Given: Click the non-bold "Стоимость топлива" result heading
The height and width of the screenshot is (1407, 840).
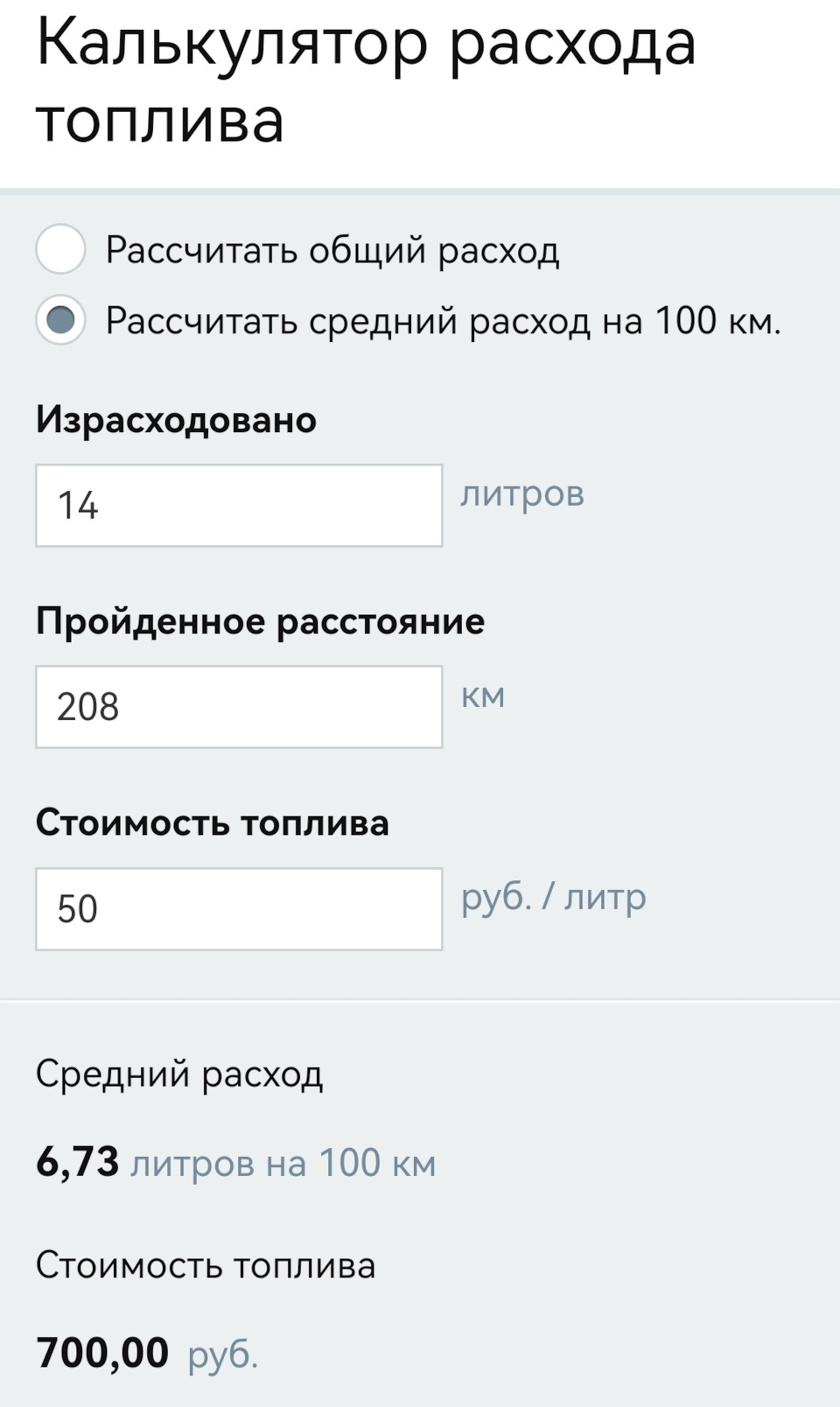Looking at the screenshot, I should (x=206, y=1265).
